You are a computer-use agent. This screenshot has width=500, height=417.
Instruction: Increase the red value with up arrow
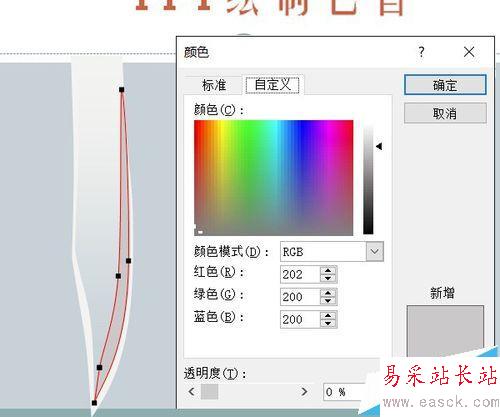coord(328,271)
